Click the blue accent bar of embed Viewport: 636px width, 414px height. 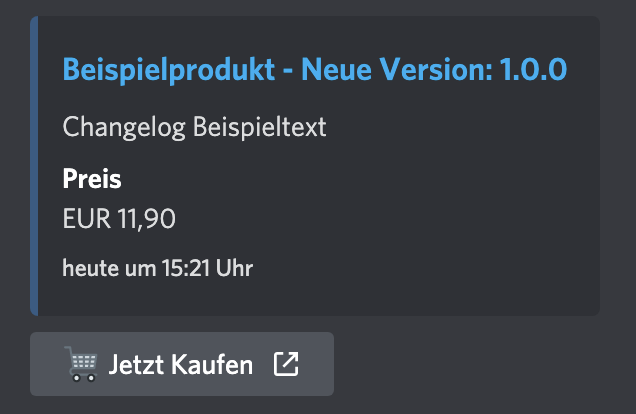(33, 165)
